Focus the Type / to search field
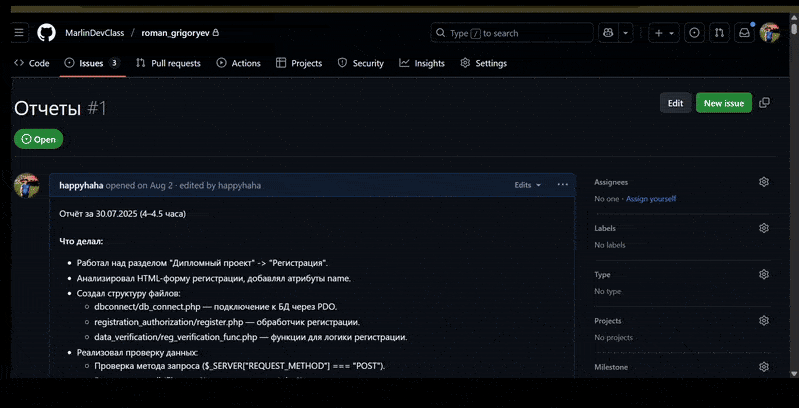The height and width of the screenshot is (408, 799). [x=510, y=33]
